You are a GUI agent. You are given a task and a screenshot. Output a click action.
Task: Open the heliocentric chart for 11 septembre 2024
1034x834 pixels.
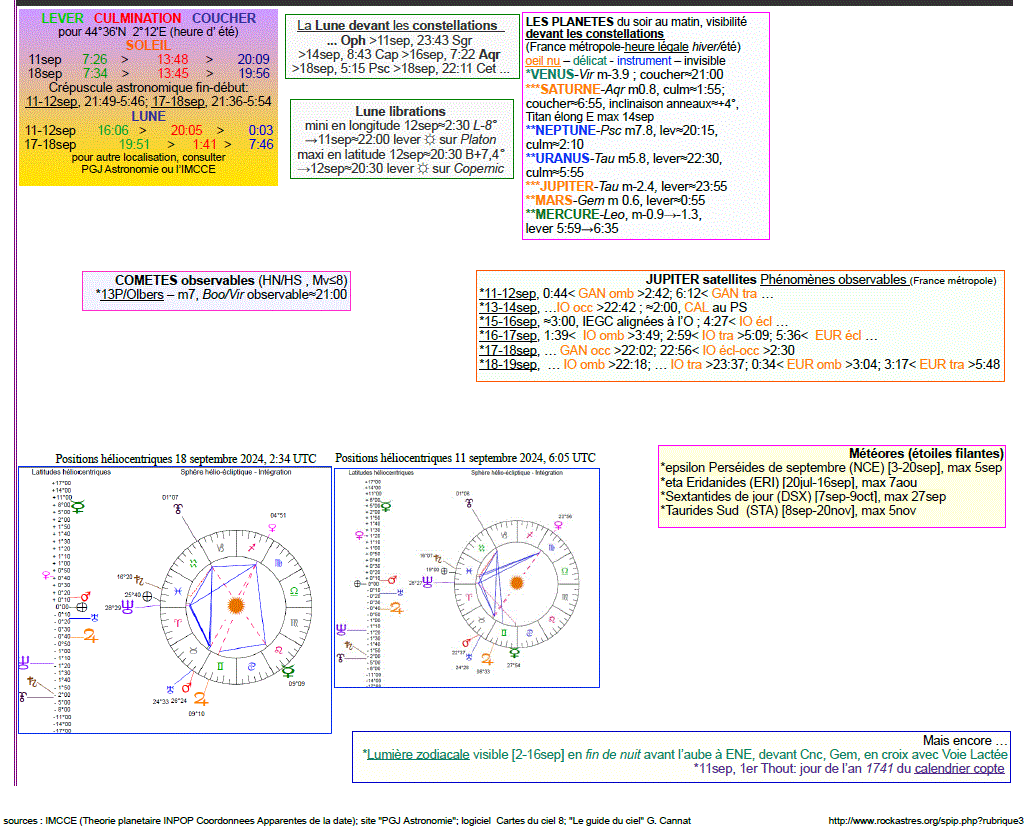point(467,578)
